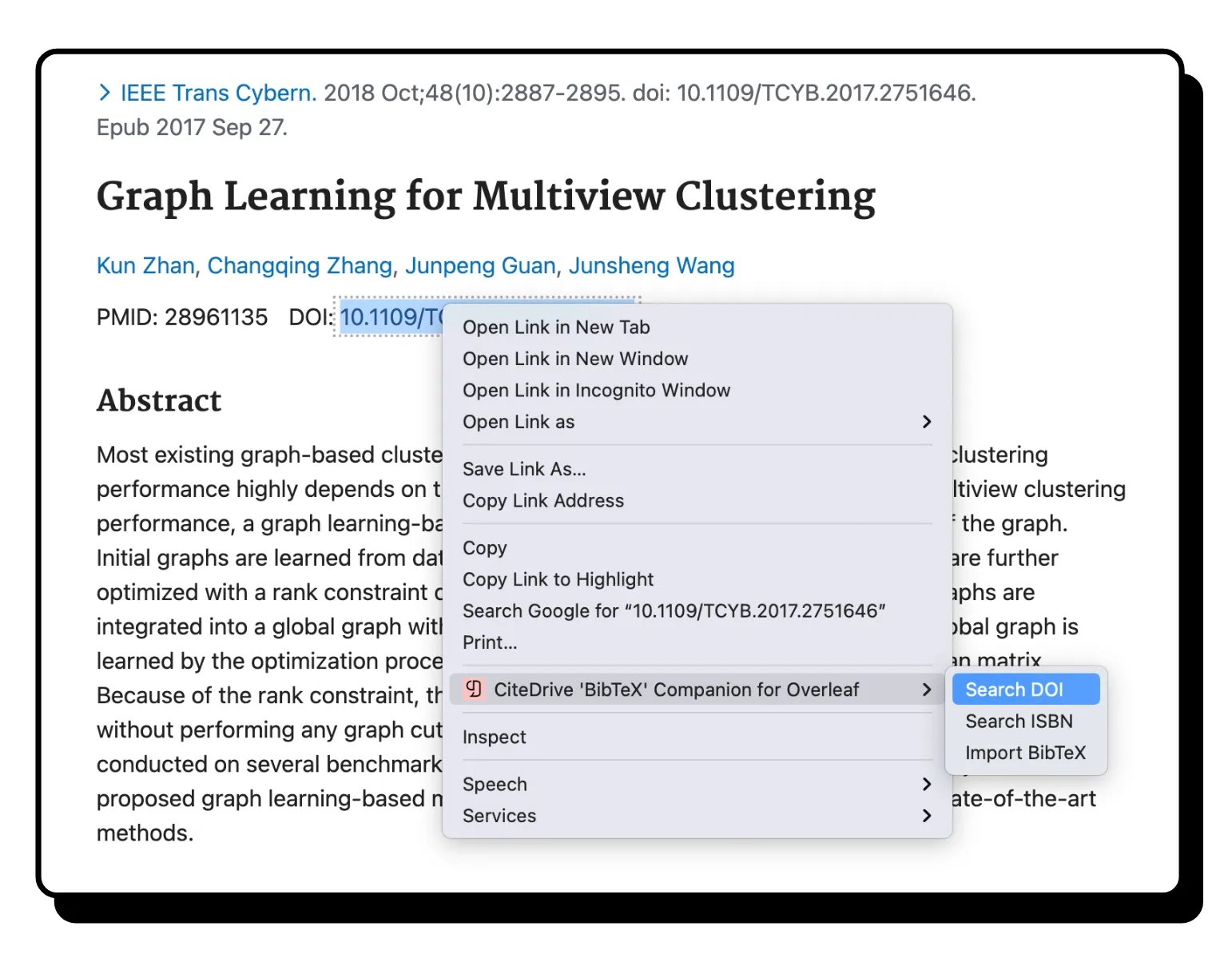Click Save Link As... menu entry
The image size is (1232, 962).
point(524,469)
